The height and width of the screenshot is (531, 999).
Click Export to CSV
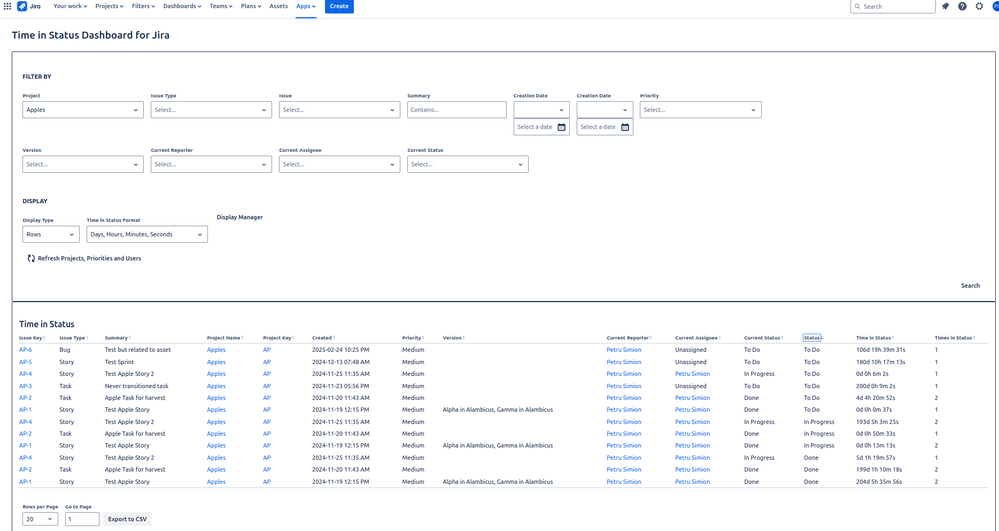127,519
